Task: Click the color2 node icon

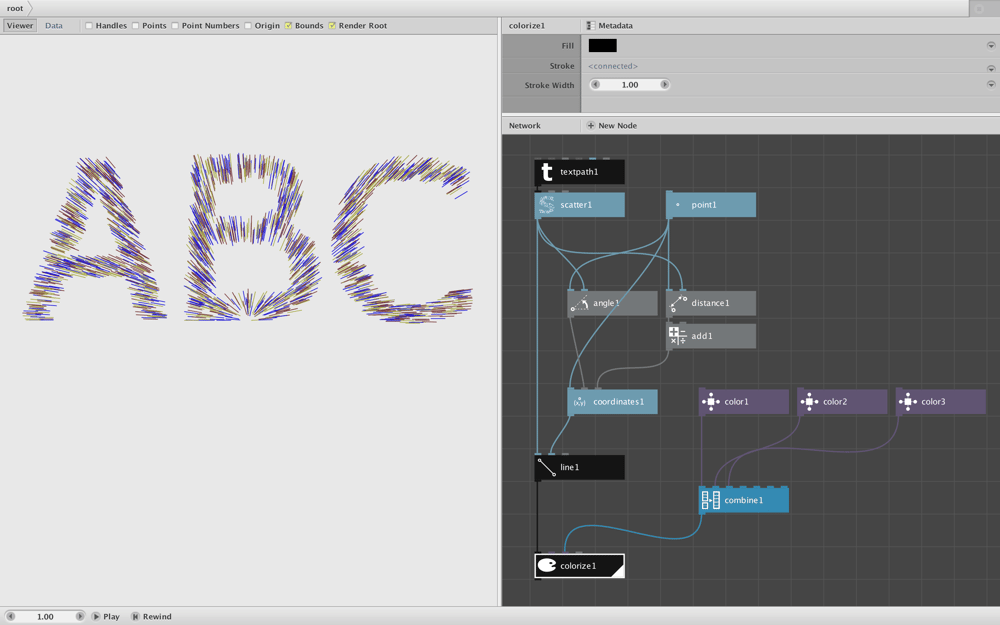Action: tap(809, 402)
